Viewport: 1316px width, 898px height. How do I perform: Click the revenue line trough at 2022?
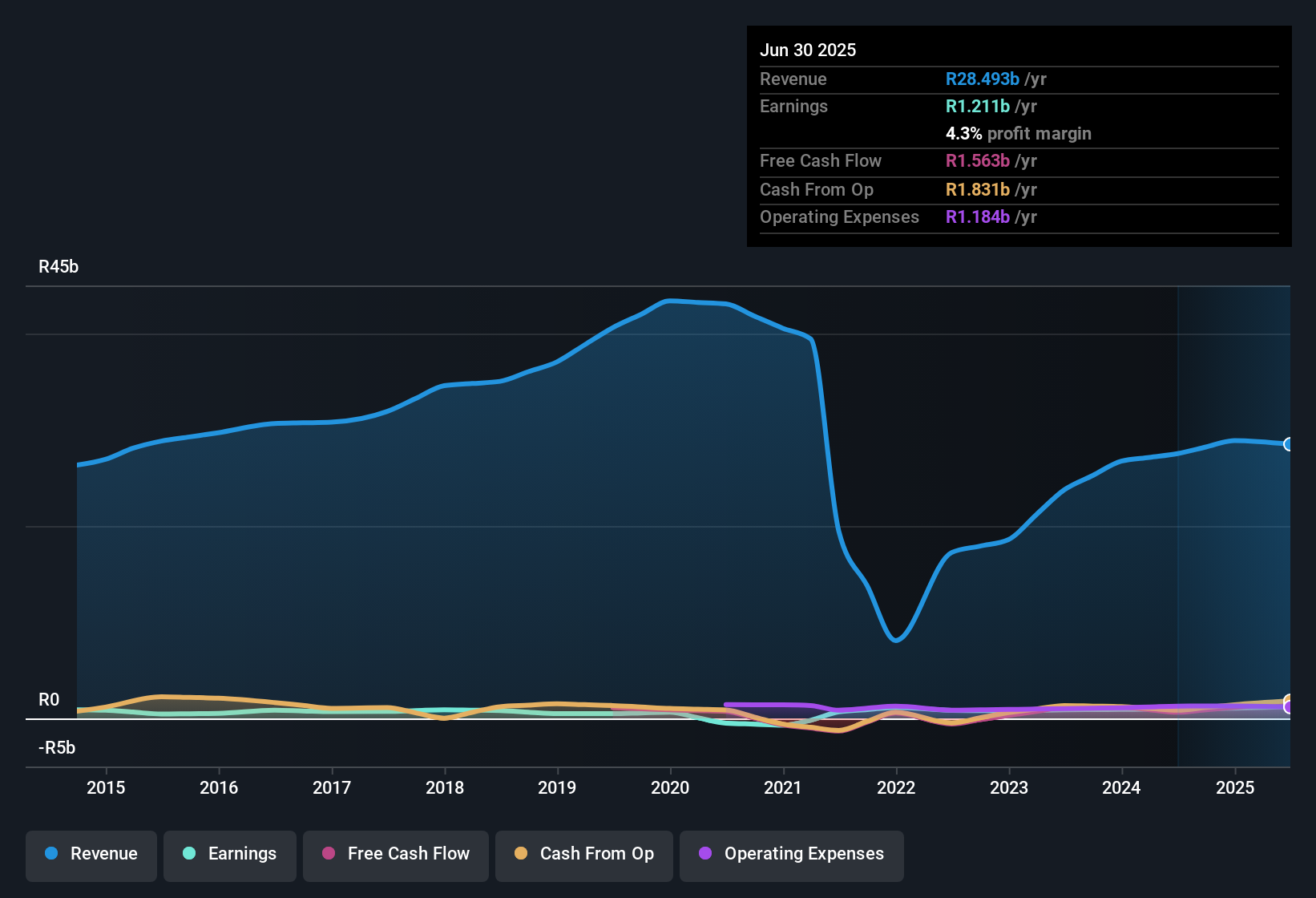click(896, 640)
